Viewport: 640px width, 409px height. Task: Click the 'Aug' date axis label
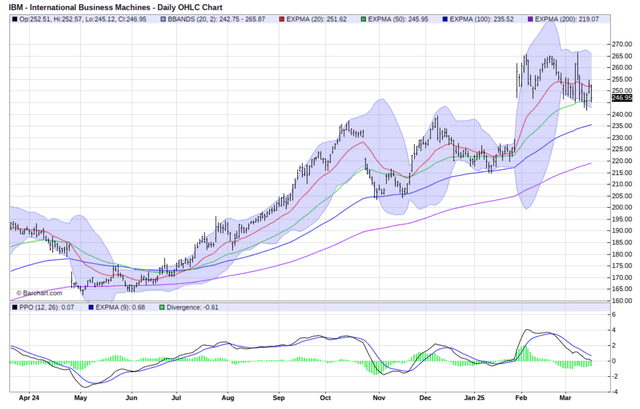pos(227,398)
